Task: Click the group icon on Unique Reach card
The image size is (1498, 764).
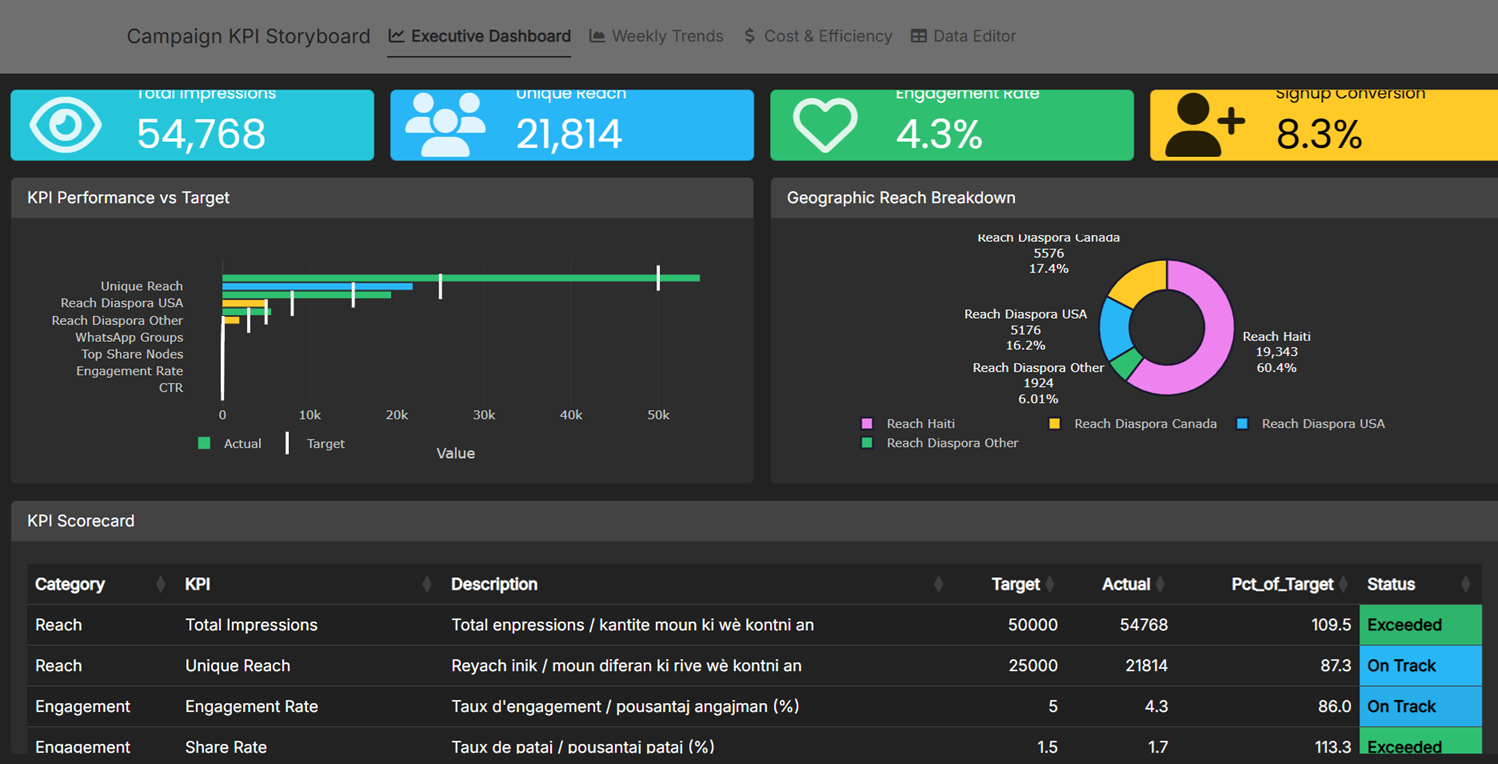Action: tap(444, 124)
